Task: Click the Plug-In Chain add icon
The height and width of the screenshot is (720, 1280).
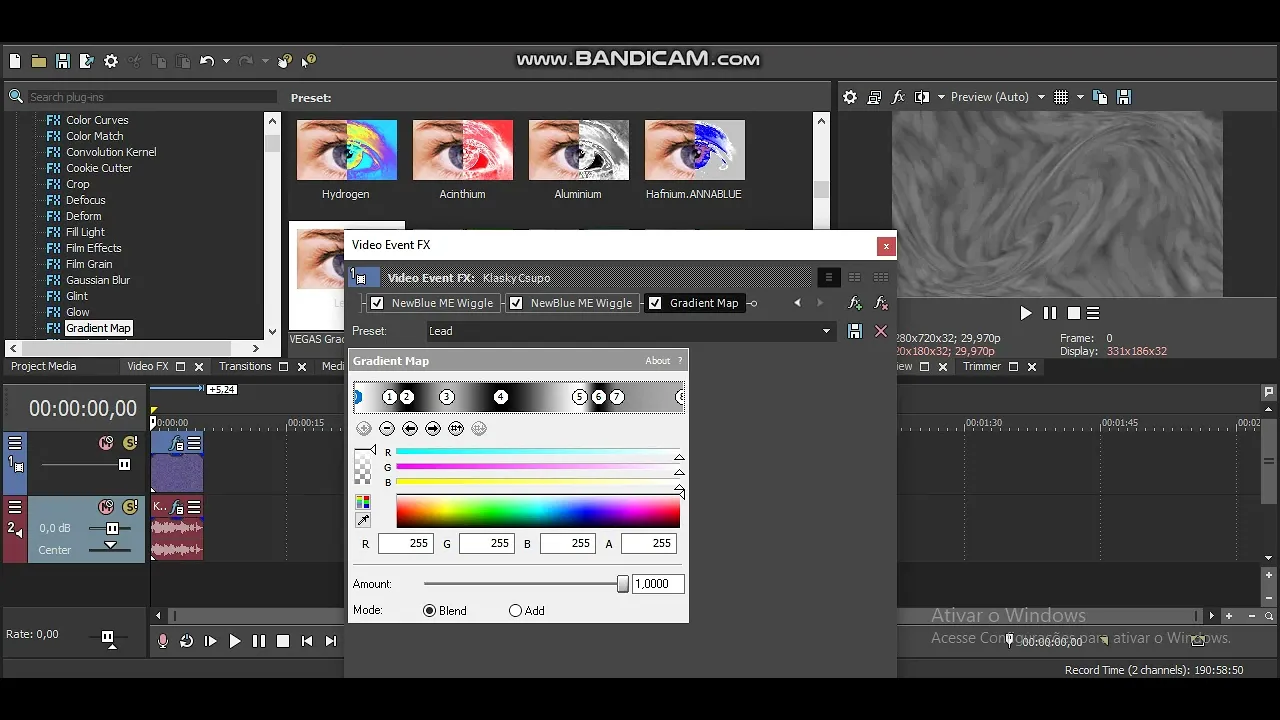Action: (x=855, y=303)
